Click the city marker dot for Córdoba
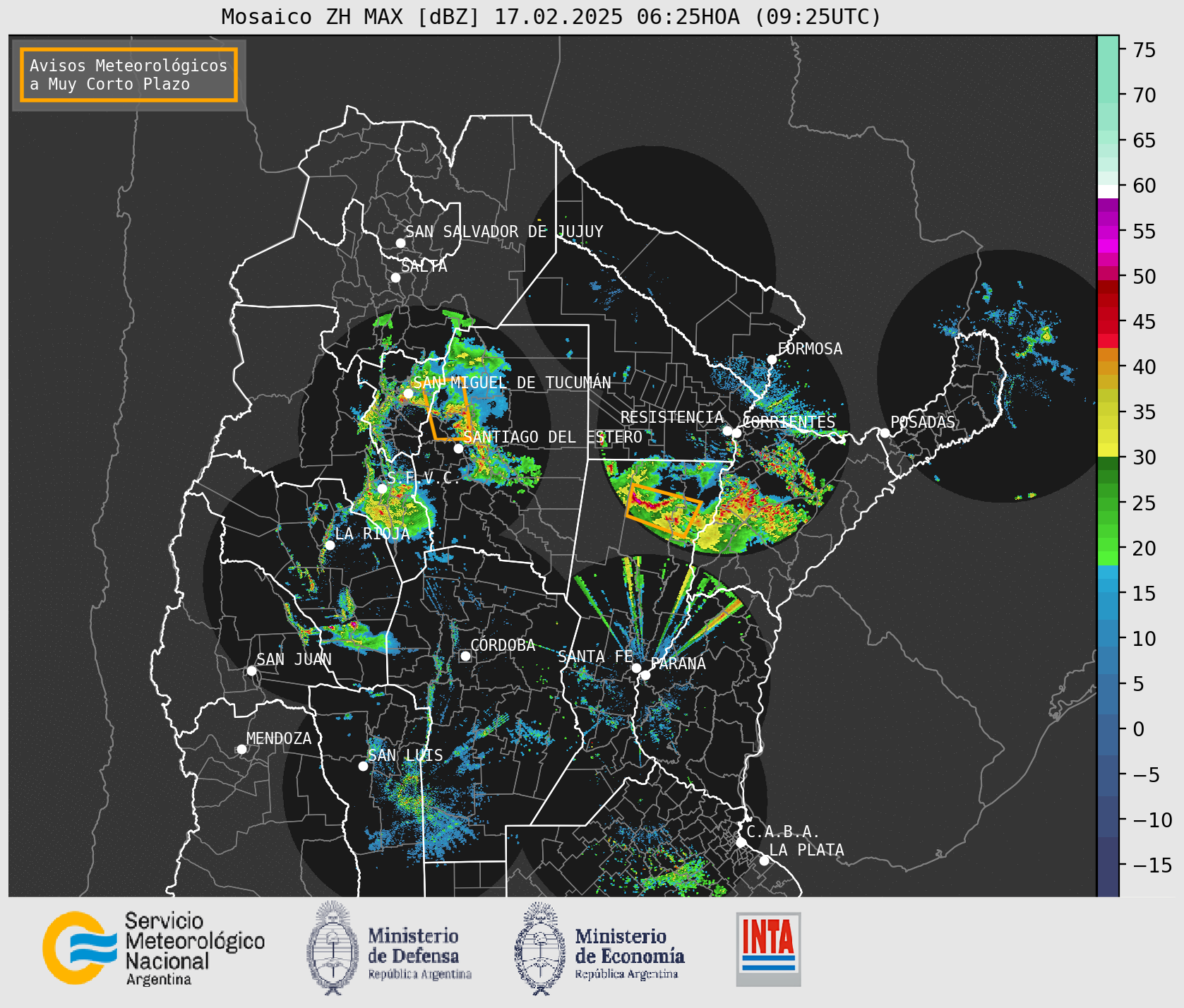Image resolution: width=1184 pixels, height=1008 pixels. click(465, 656)
